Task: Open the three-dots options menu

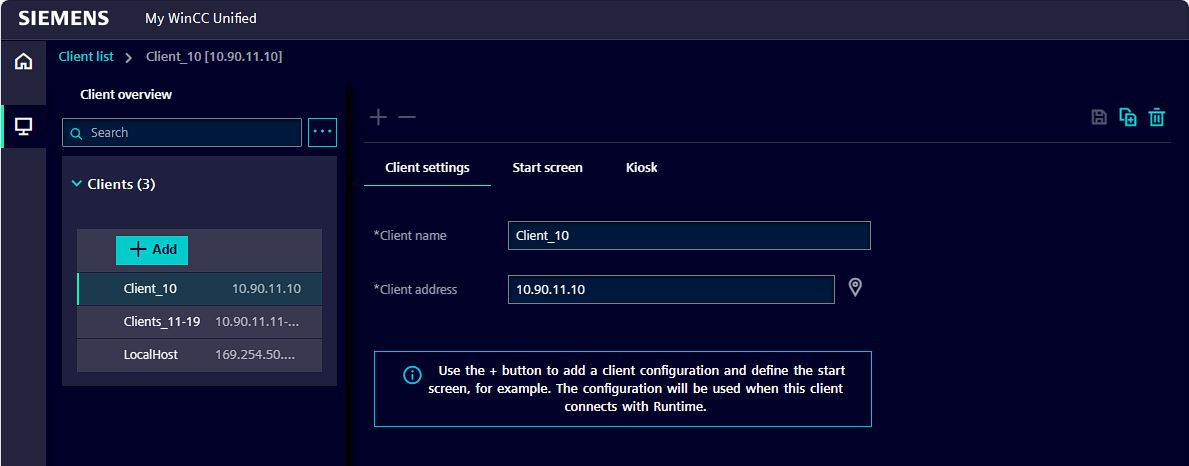Action: coord(322,132)
